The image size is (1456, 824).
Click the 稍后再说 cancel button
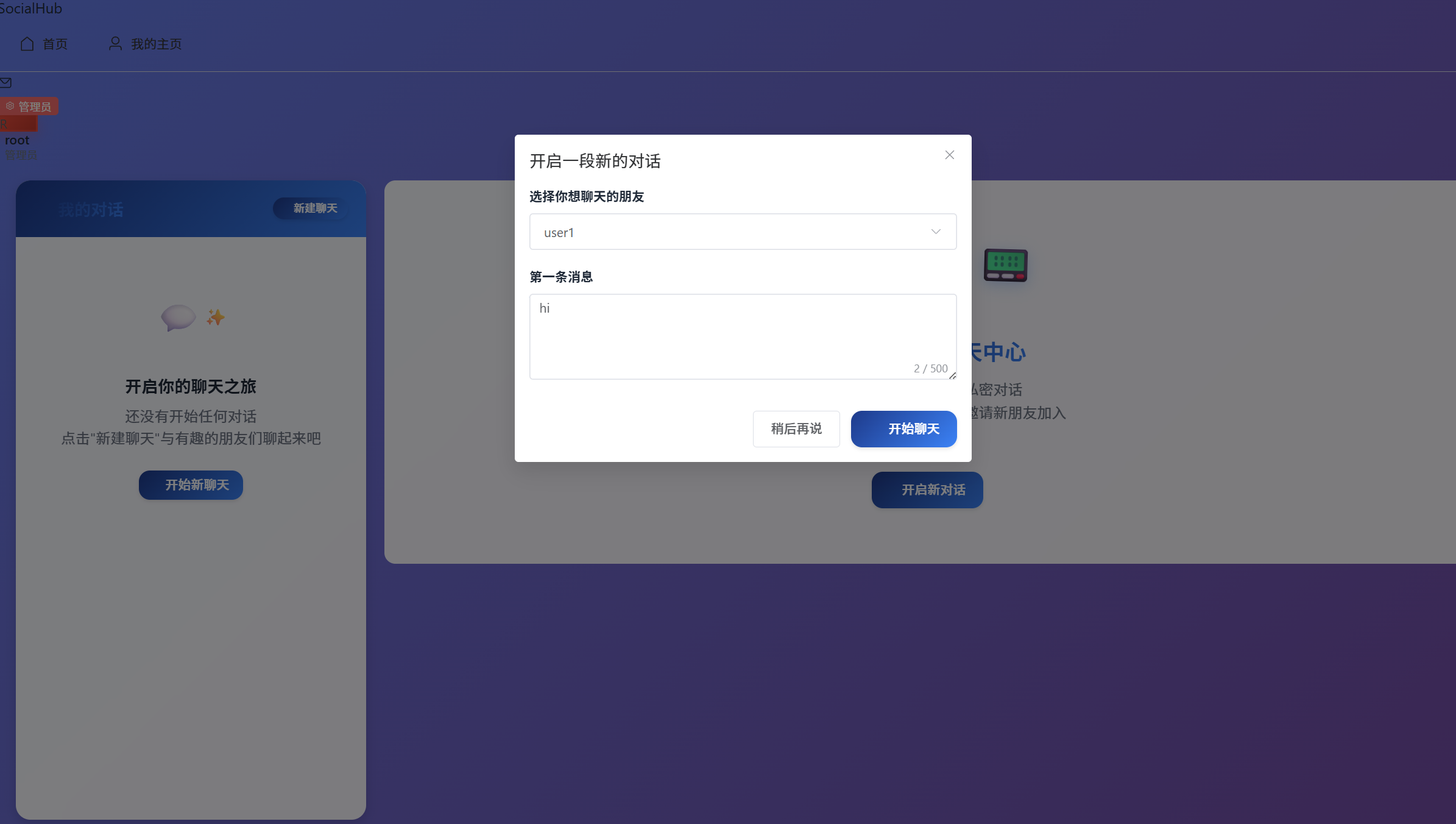coord(796,429)
